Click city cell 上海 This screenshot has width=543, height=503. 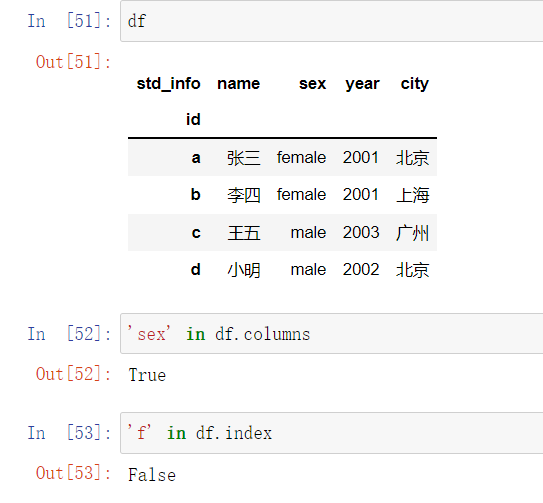[413, 195]
